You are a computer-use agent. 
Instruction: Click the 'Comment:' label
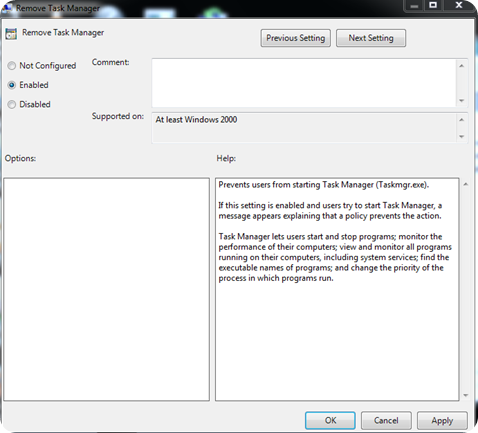point(110,62)
